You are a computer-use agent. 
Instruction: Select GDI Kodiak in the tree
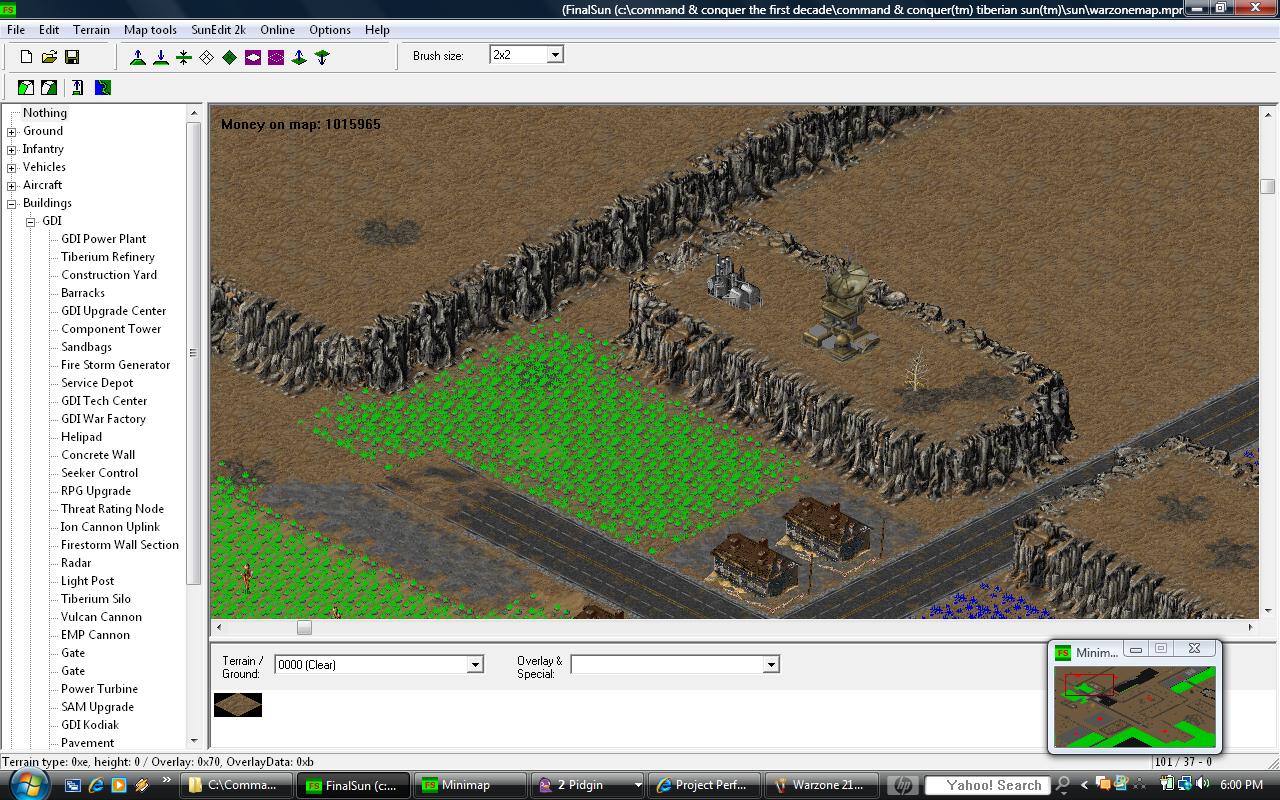(90, 725)
